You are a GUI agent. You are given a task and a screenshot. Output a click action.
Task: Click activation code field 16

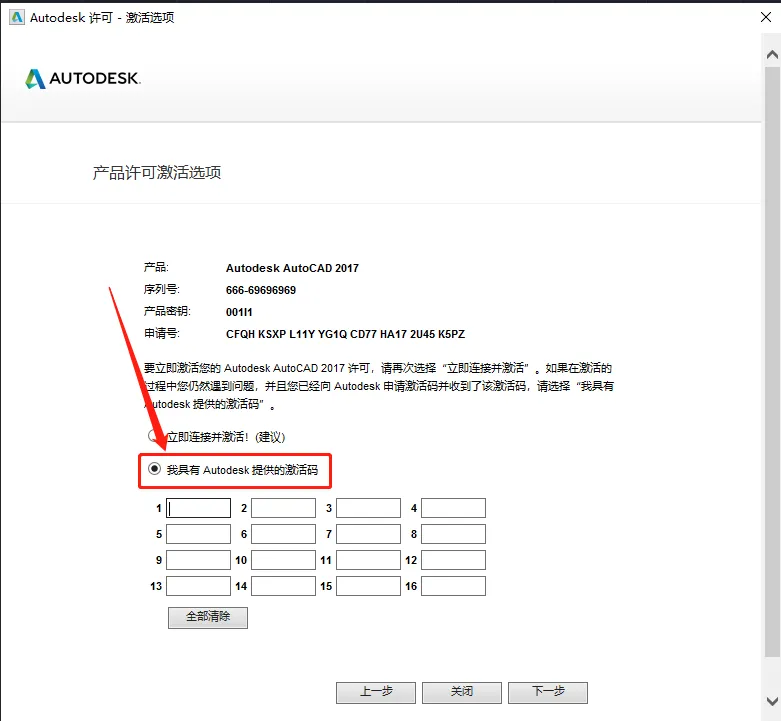(x=453, y=586)
